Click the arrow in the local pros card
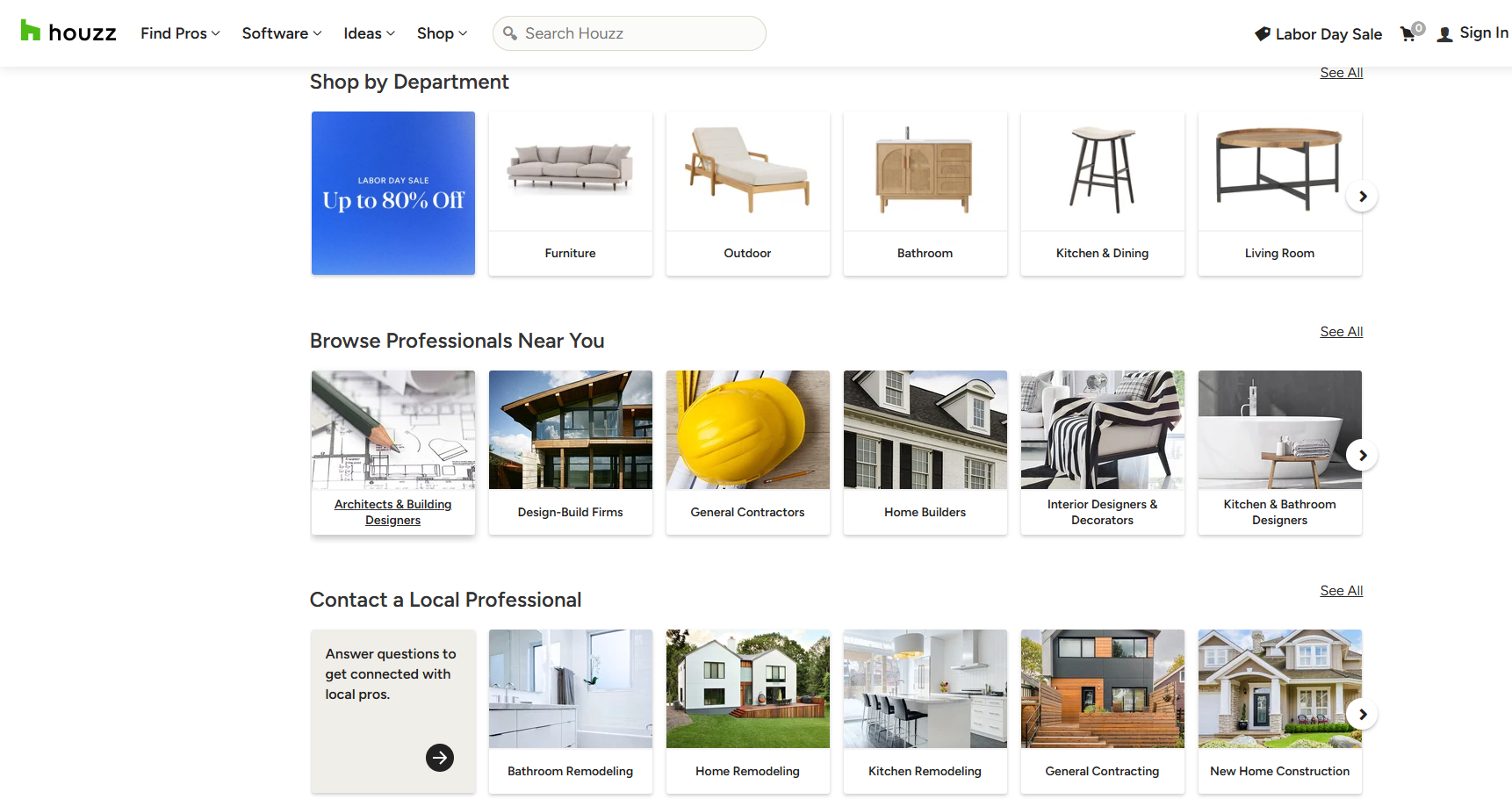This screenshot has height=799, width=1512. click(x=440, y=758)
